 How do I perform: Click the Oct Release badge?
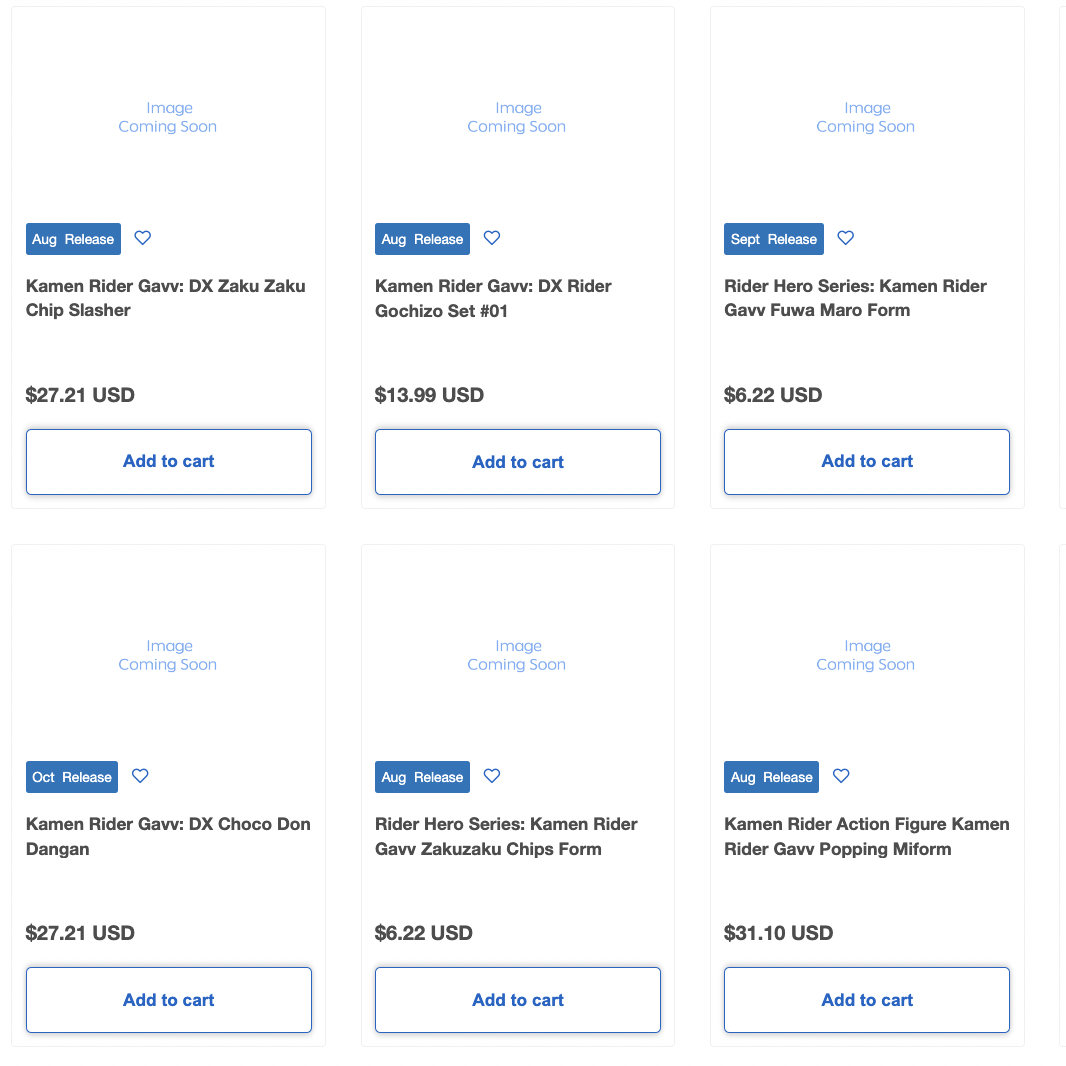click(72, 777)
